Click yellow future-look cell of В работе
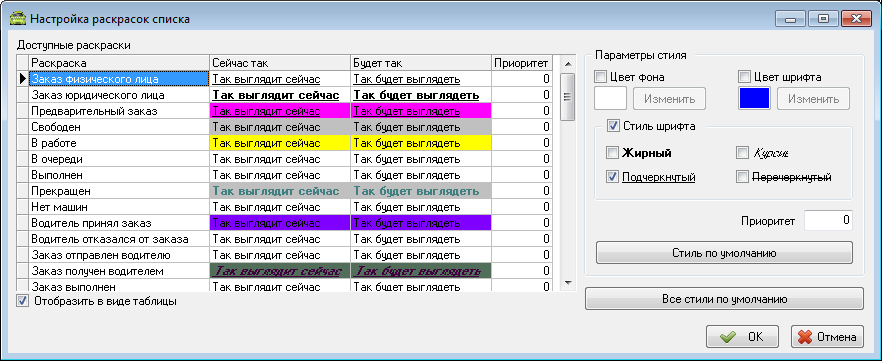 [x=421, y=143]
